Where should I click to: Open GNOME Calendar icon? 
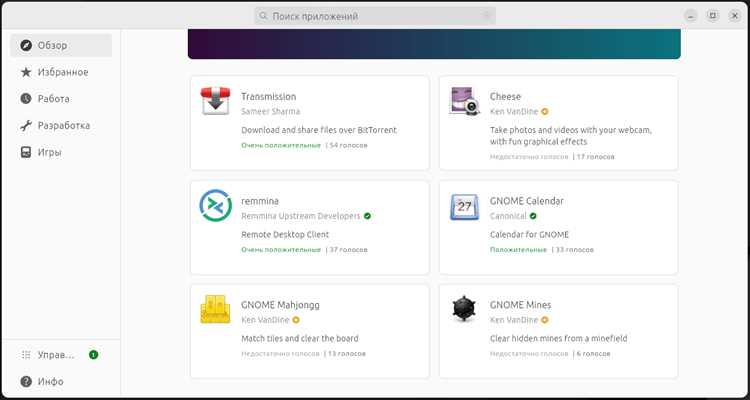click(x=464, y=207)
